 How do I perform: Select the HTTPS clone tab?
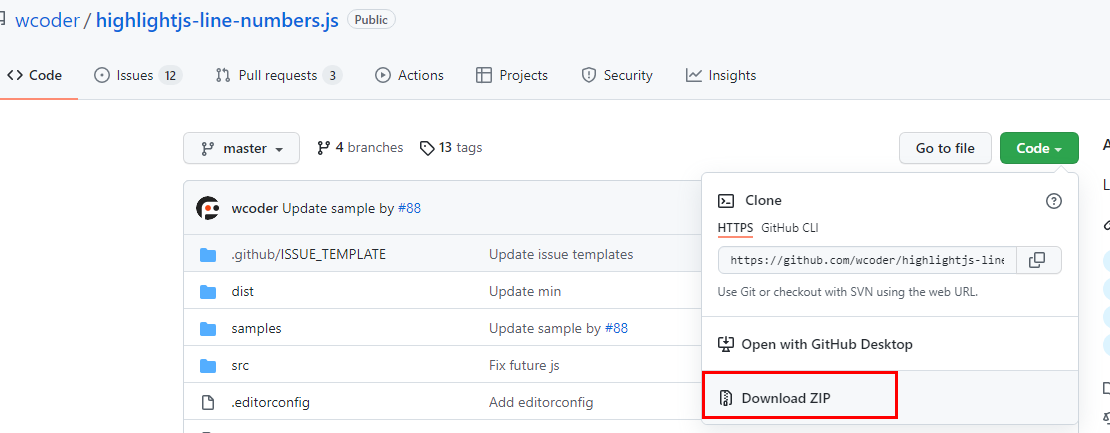pos(736,228)
